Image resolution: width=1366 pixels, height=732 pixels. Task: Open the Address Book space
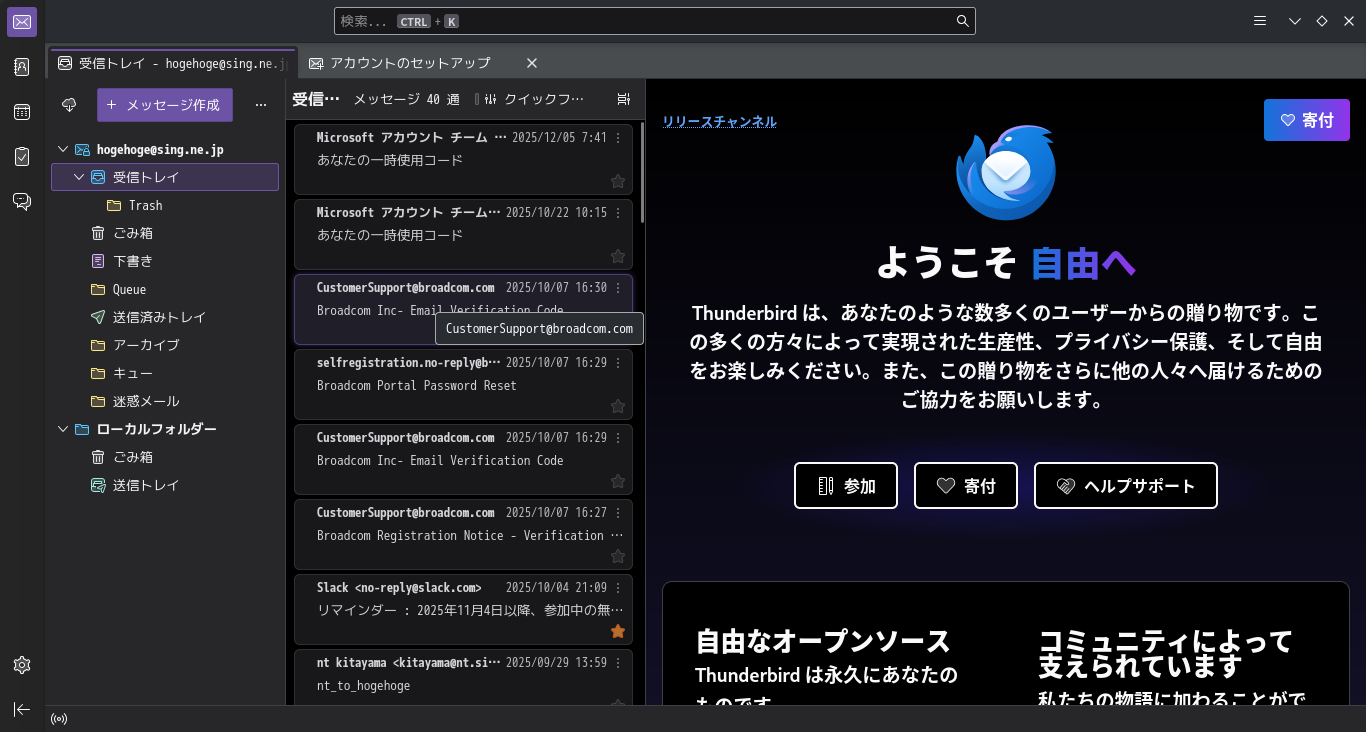[22, 67]
